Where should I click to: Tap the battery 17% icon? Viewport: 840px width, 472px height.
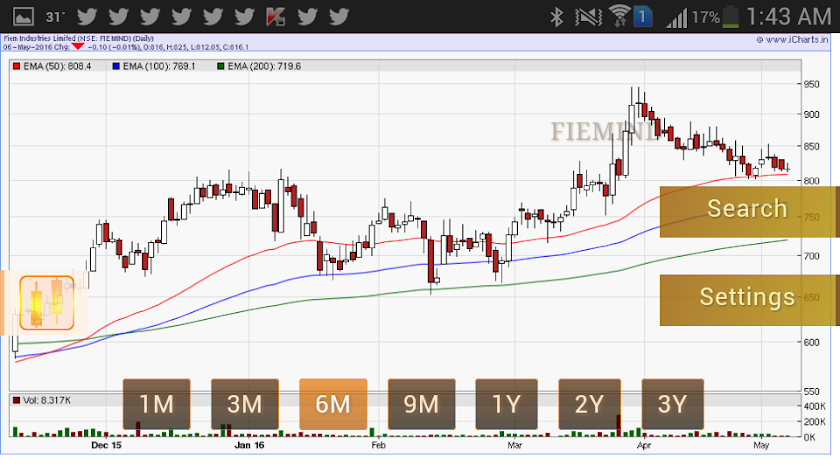coord(730,17)
